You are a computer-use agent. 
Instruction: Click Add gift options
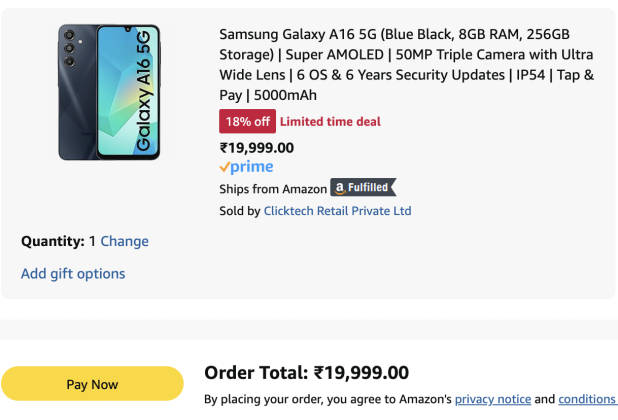tap(73, 273)
